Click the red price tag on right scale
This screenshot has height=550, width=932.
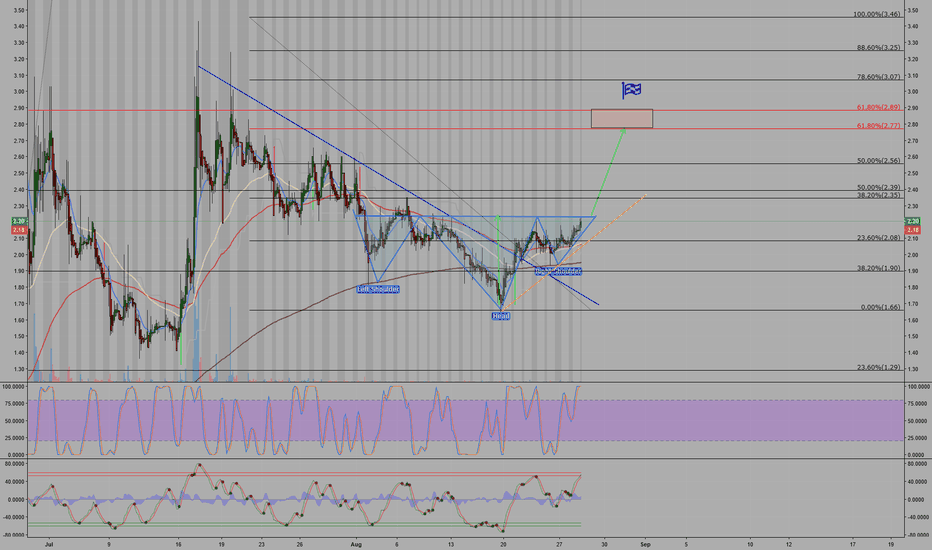tap(912, 230)
